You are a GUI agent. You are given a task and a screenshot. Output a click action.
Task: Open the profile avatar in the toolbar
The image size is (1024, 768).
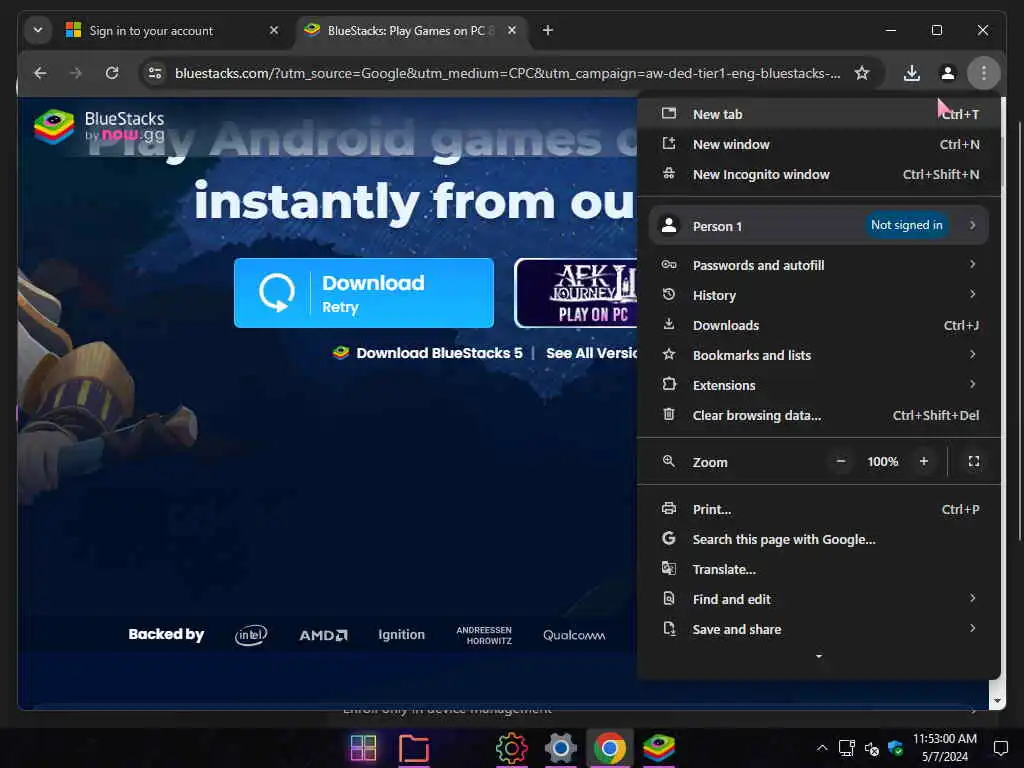click(948, 73)
